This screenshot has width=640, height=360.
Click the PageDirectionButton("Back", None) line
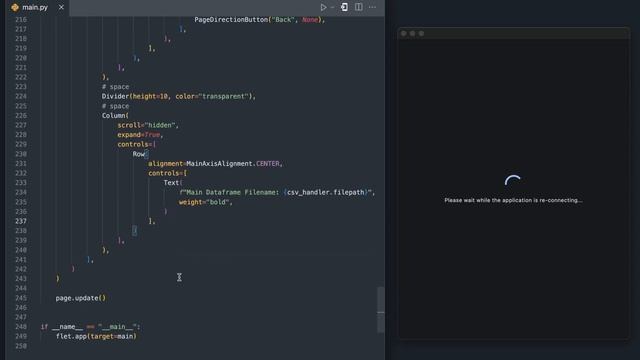(260, 20)
